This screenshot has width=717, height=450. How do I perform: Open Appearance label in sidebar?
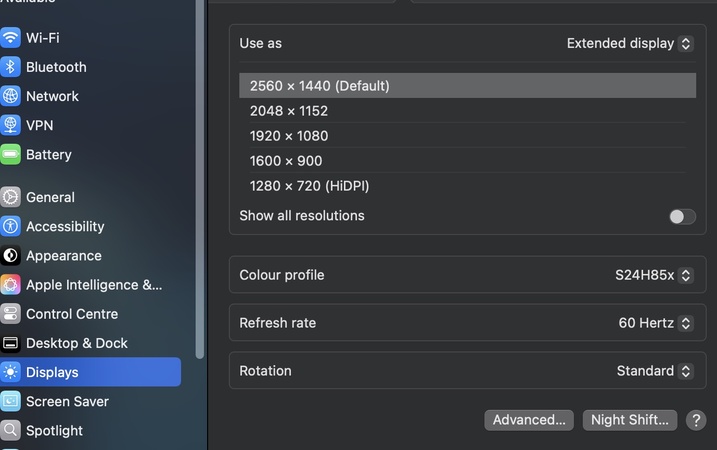pos(64,256)
